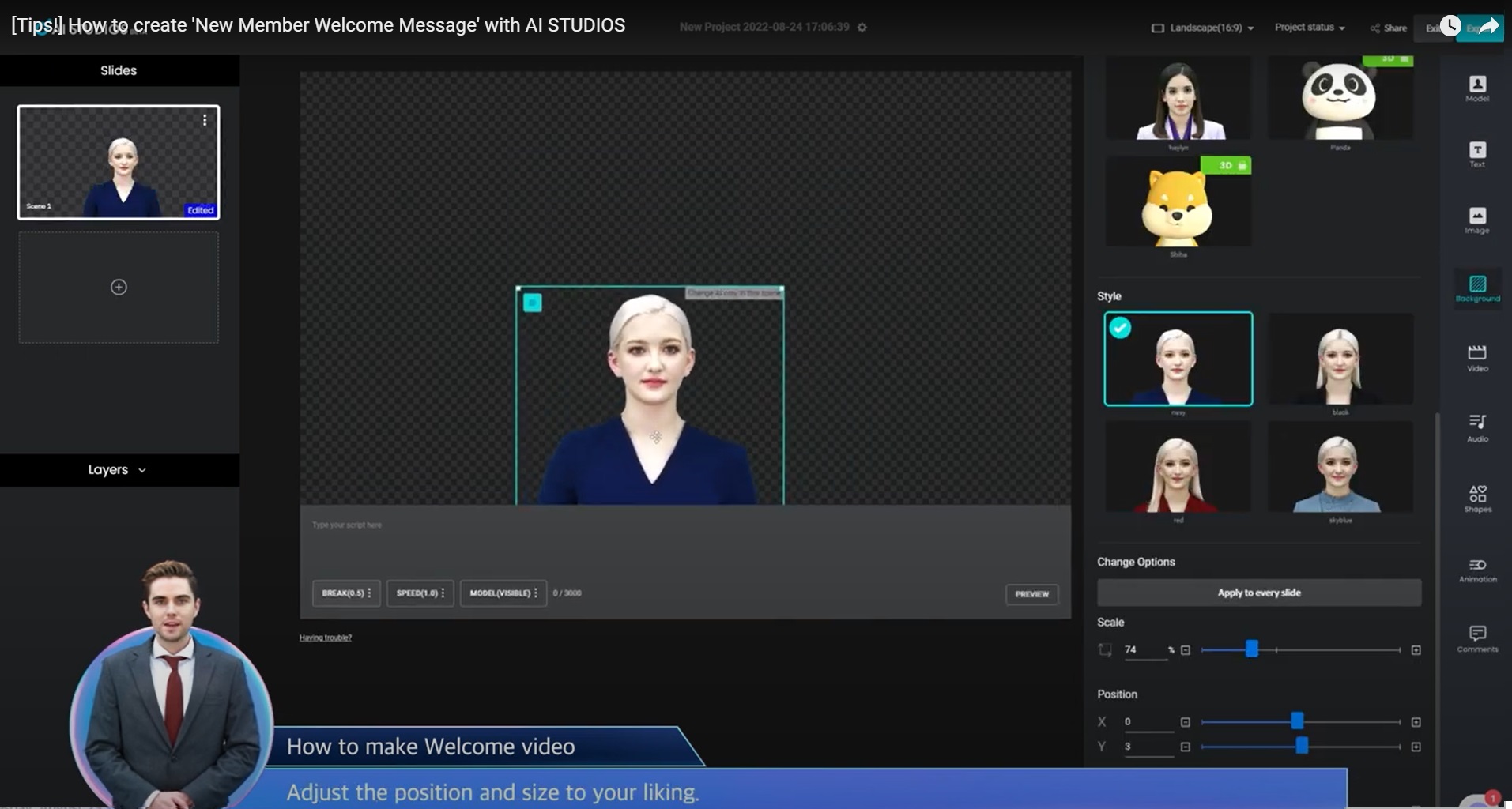Click the X position slider handle
The width and height of the screenshot is (1512, 809).
[1297, 721]
